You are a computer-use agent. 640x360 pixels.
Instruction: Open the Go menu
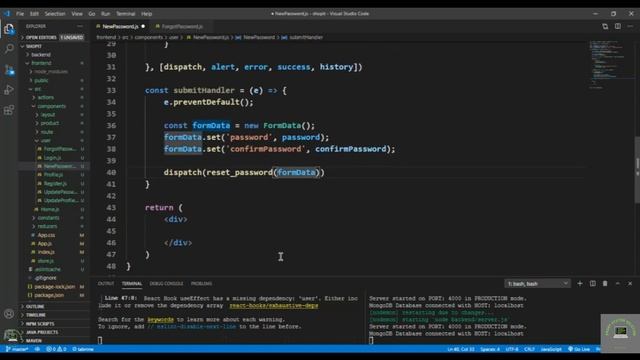pyautogui.click(x=92, y=13)
